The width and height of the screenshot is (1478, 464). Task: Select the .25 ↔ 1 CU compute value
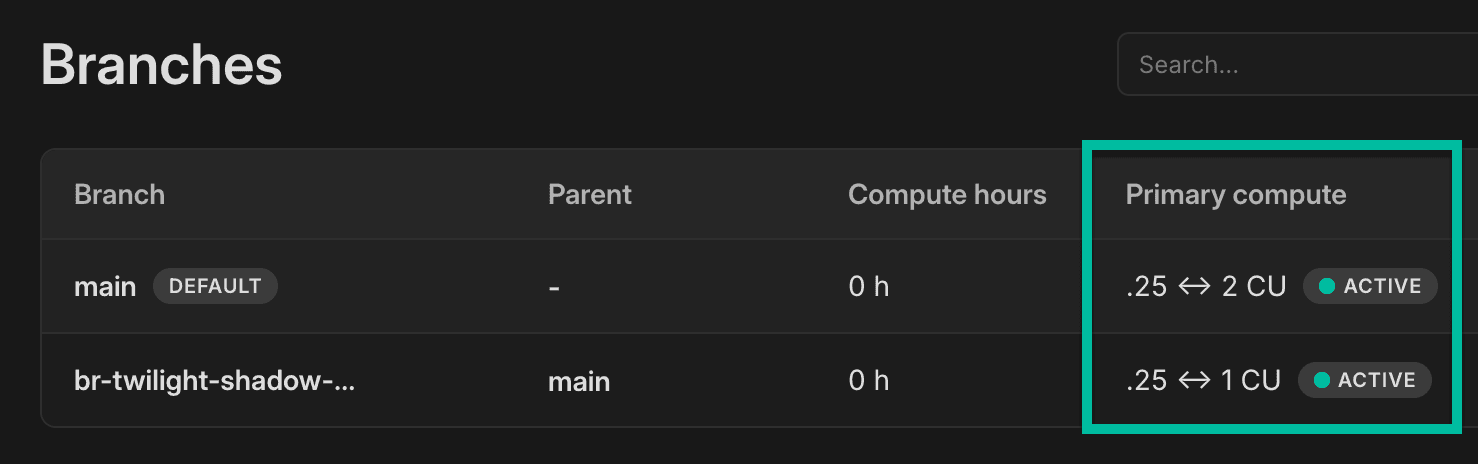pos(1203,381)
